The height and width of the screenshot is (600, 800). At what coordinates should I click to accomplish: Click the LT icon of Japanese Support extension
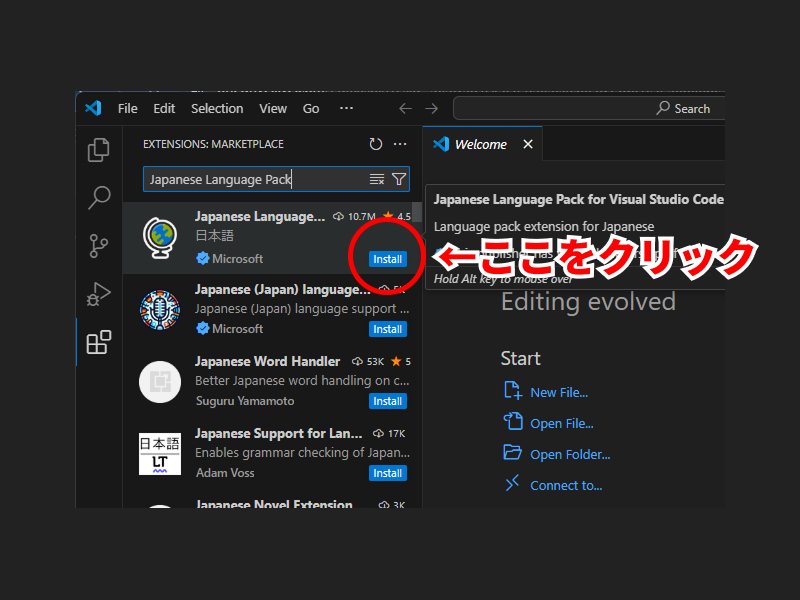(x=160, y=454)
